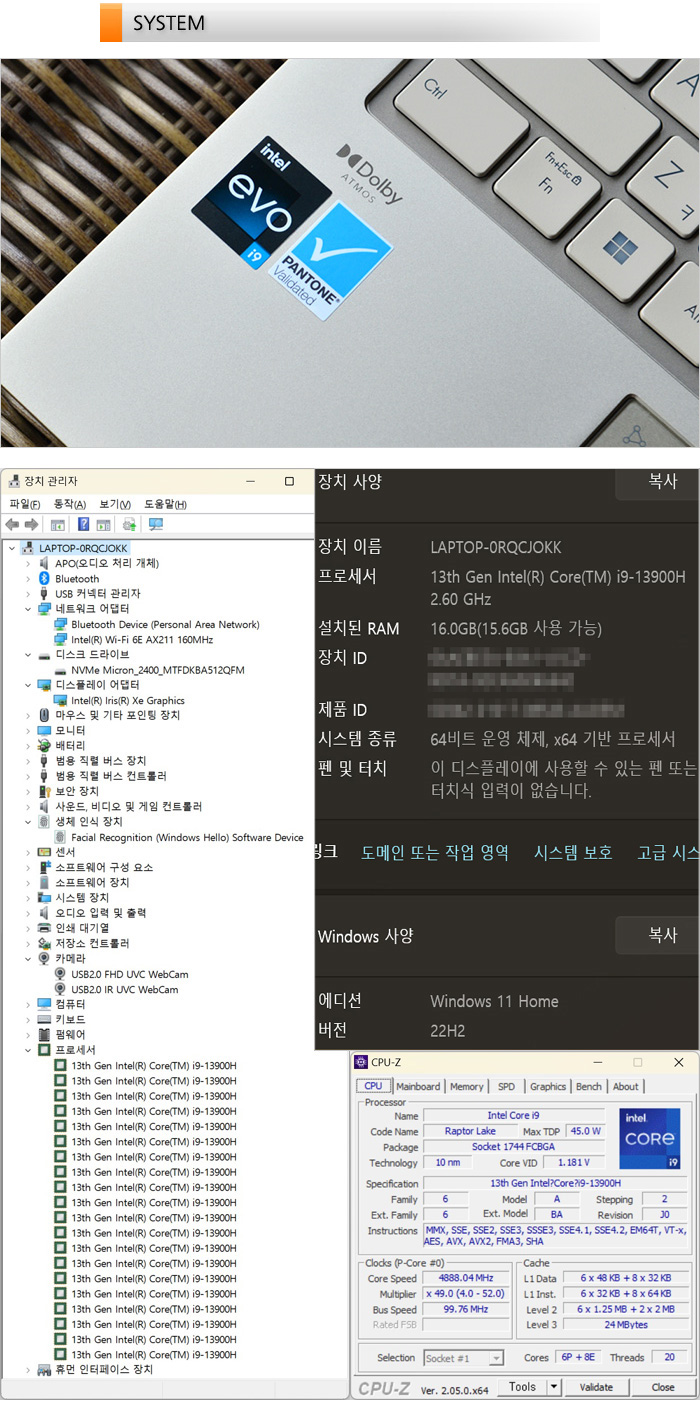Click the webcam icon beside 카메라
700x1405 pixels.
coord(44,958)
